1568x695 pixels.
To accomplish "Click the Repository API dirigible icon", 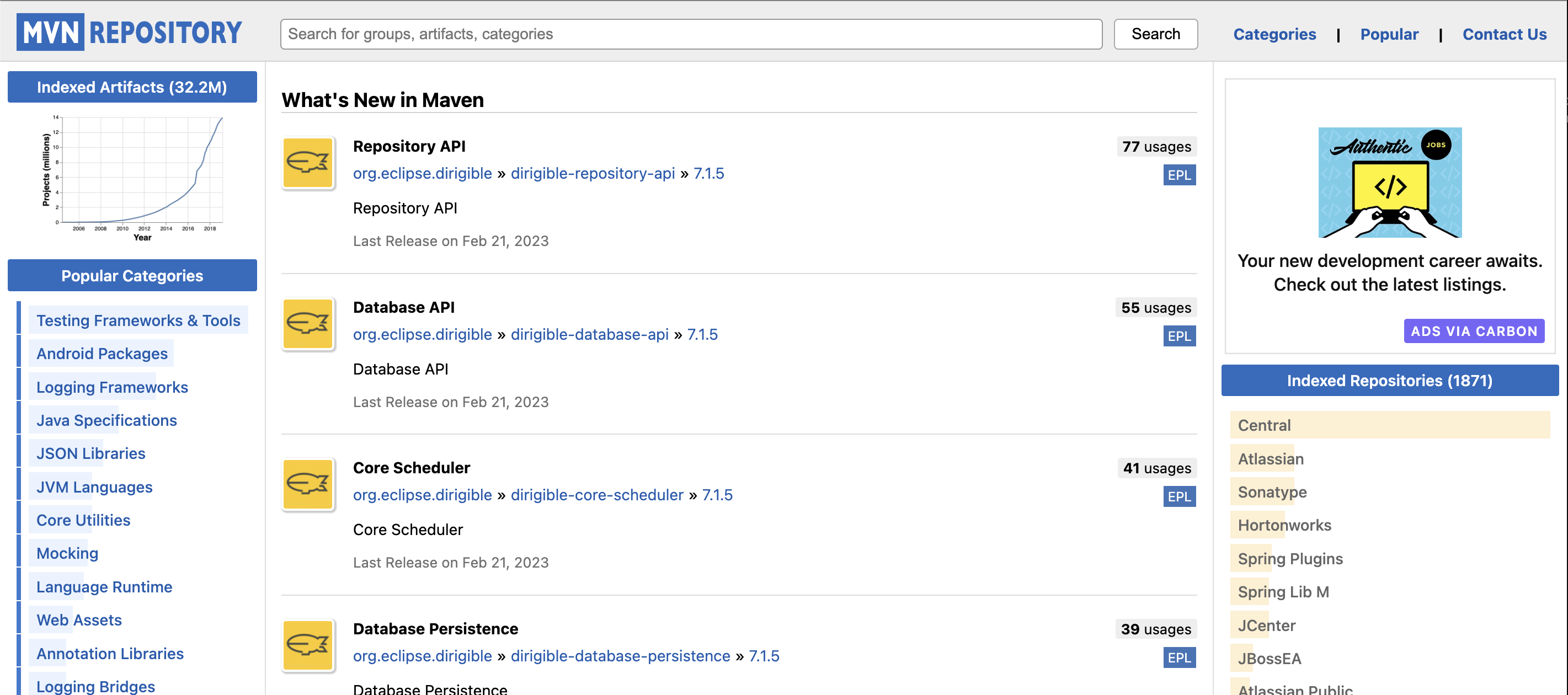I will pyautogui.click(x=308, y=163).
